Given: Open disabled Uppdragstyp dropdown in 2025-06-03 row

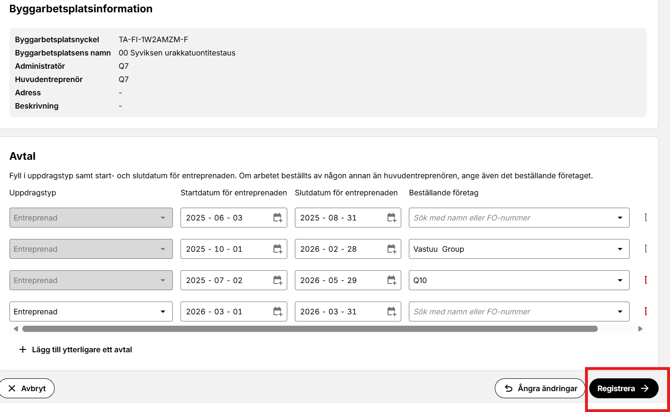Looking at the screenshot, I should click(91, 218).
